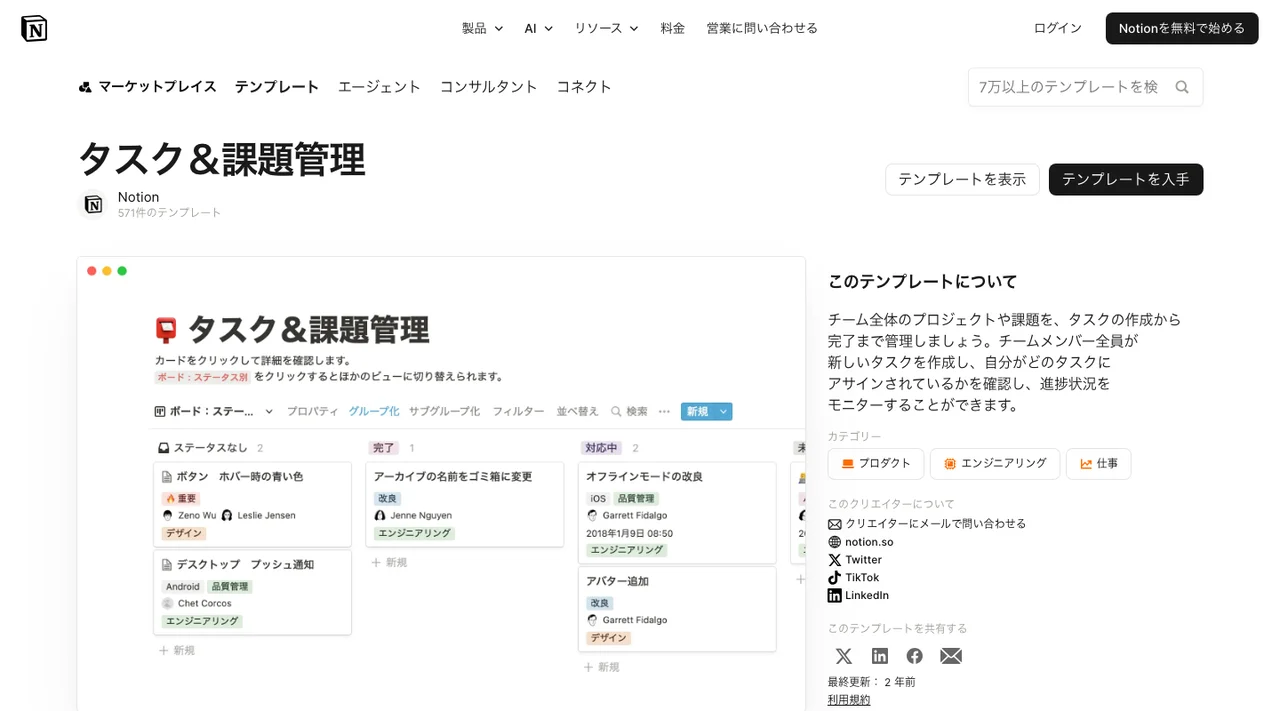1280x711 pixels.
Task: Select the テンプレート tab
Action: [x=277, y=87]
